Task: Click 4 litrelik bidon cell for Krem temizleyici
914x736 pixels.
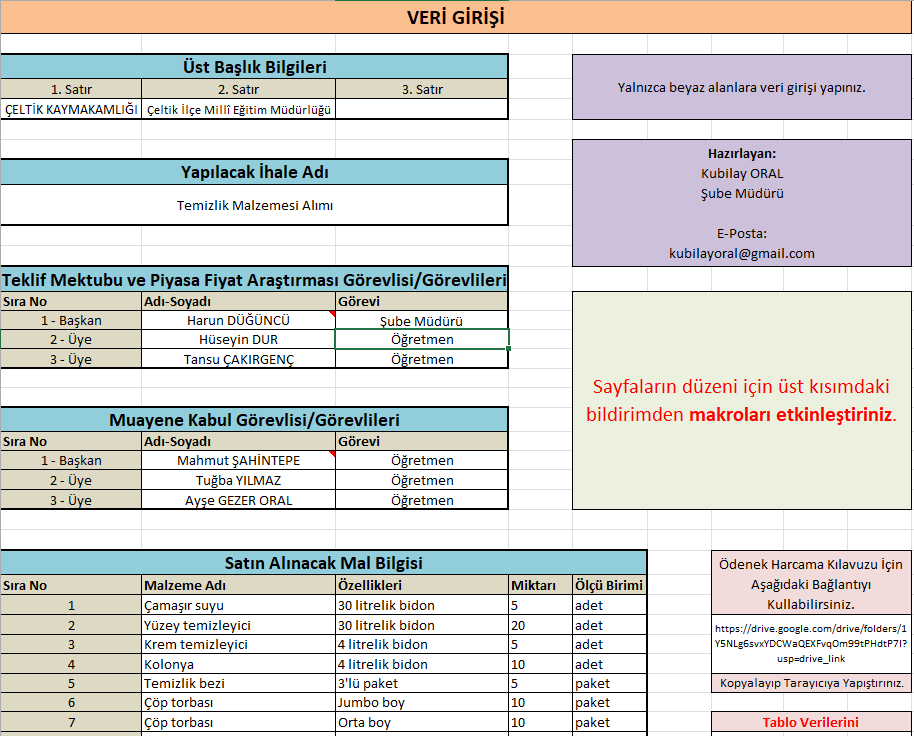Action: [422, 644]
